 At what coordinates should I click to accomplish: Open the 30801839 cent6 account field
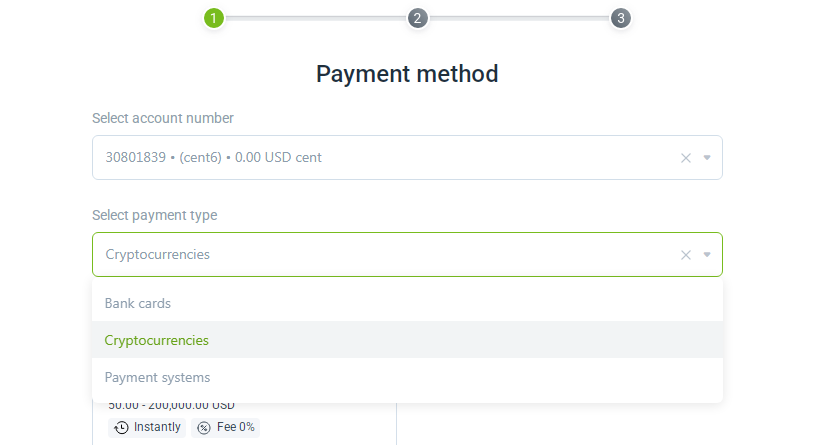coord(407,157)
